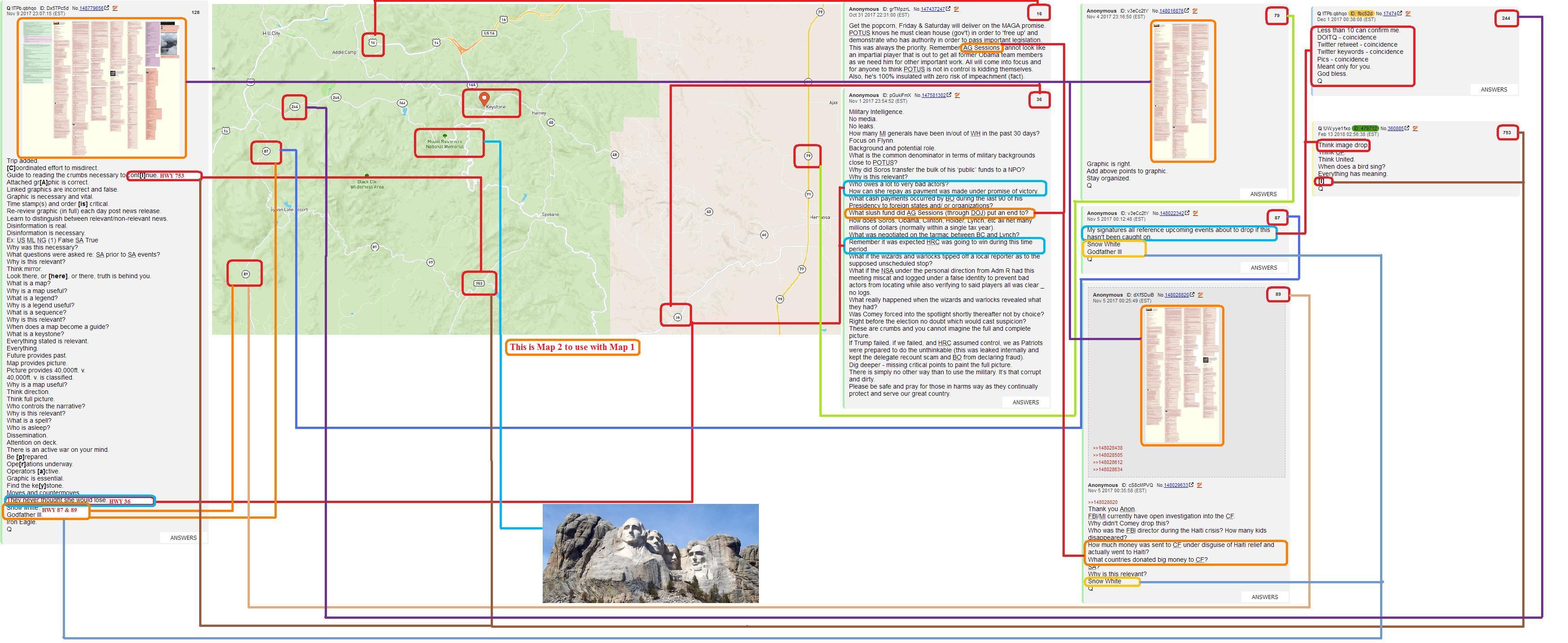Open post number link 147581302
This screenshot has width=1568, height=643.
pyautogui.click(x=933, y=96)
